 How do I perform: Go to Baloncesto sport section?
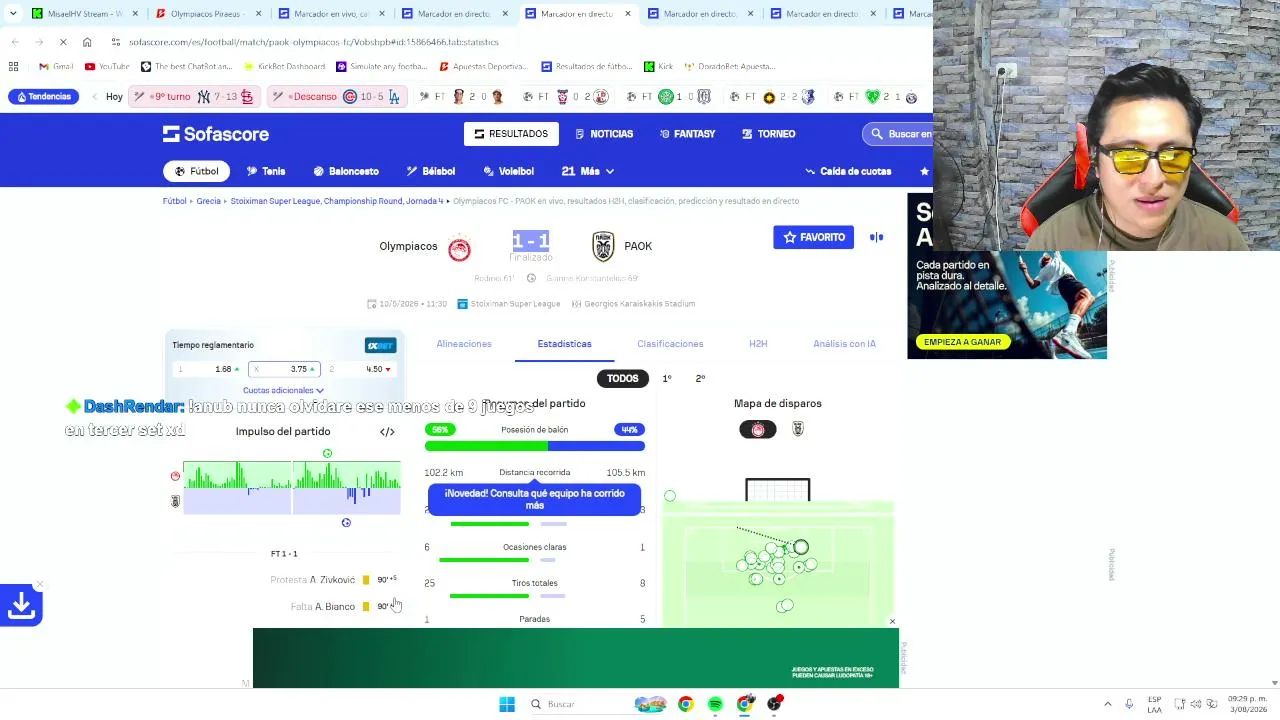click(346, 172)
